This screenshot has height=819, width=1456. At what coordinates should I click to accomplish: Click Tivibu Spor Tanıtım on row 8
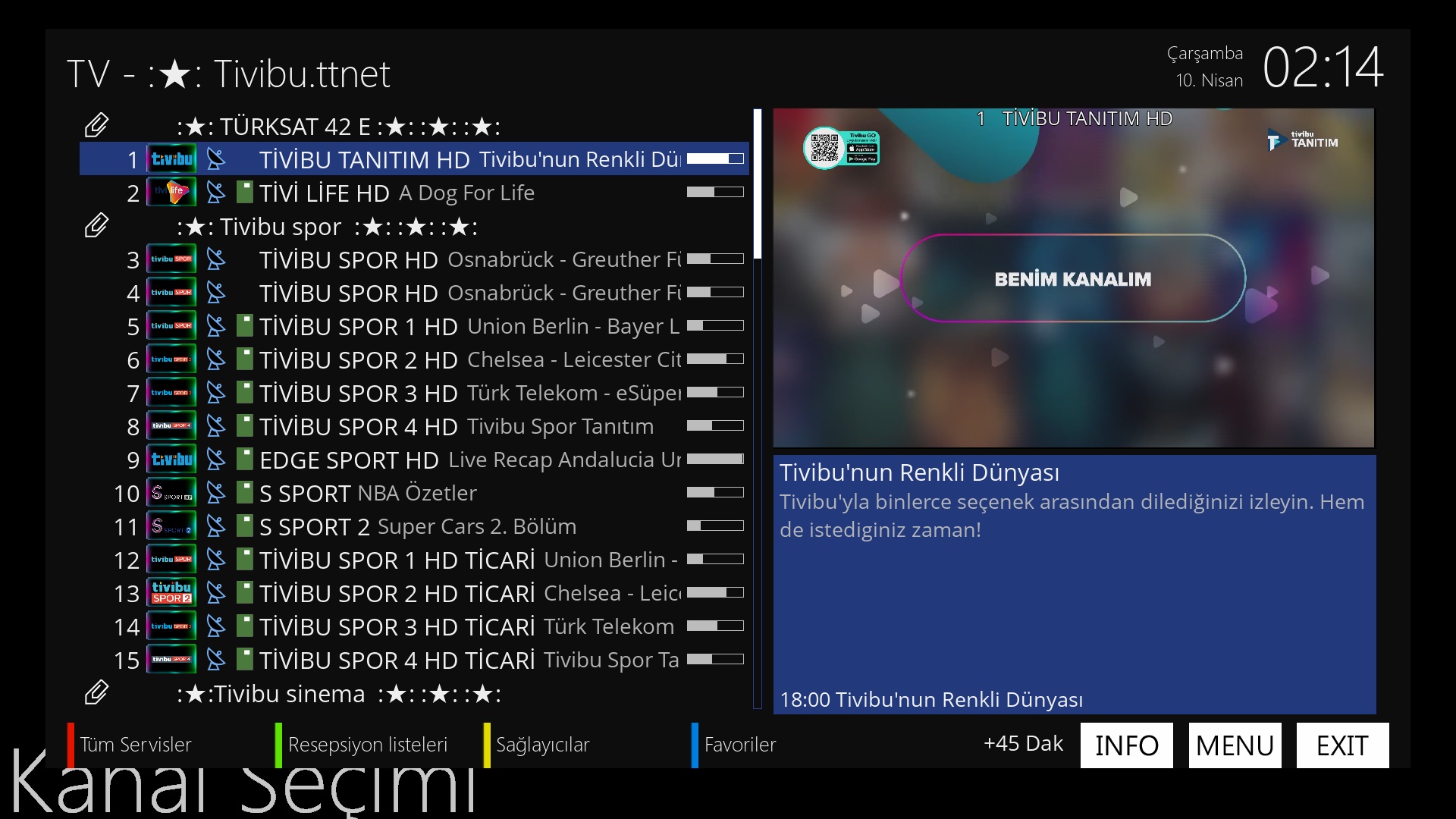[560, 426]
